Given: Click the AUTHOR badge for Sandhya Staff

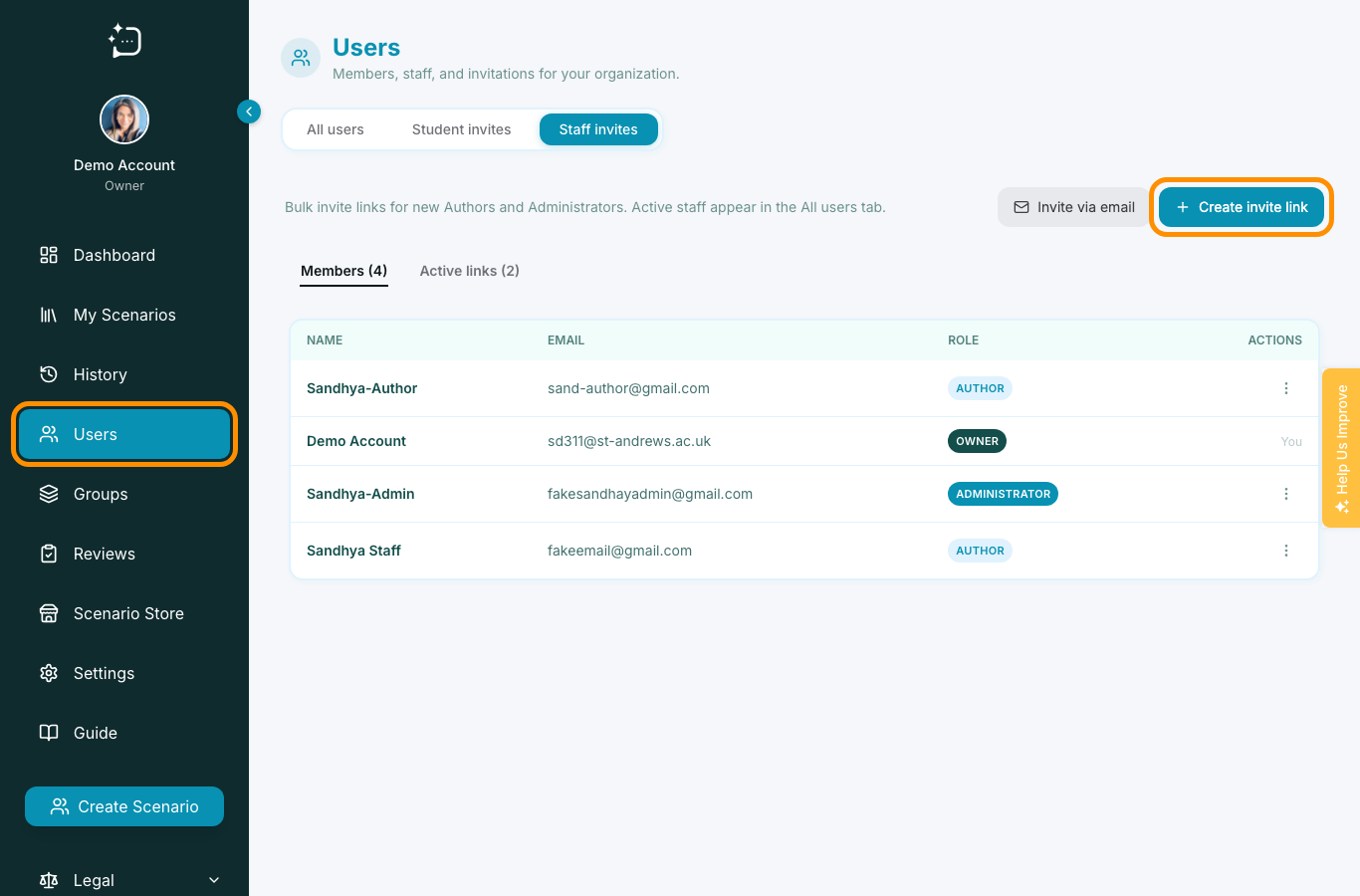Looking at the screenshot, I should click(980, 551).
